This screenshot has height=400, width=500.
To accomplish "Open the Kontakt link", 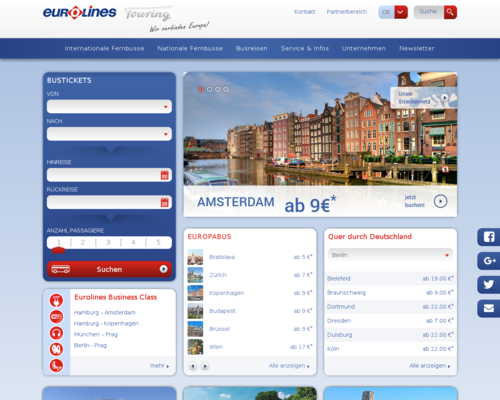I will [x=305, y=12].
